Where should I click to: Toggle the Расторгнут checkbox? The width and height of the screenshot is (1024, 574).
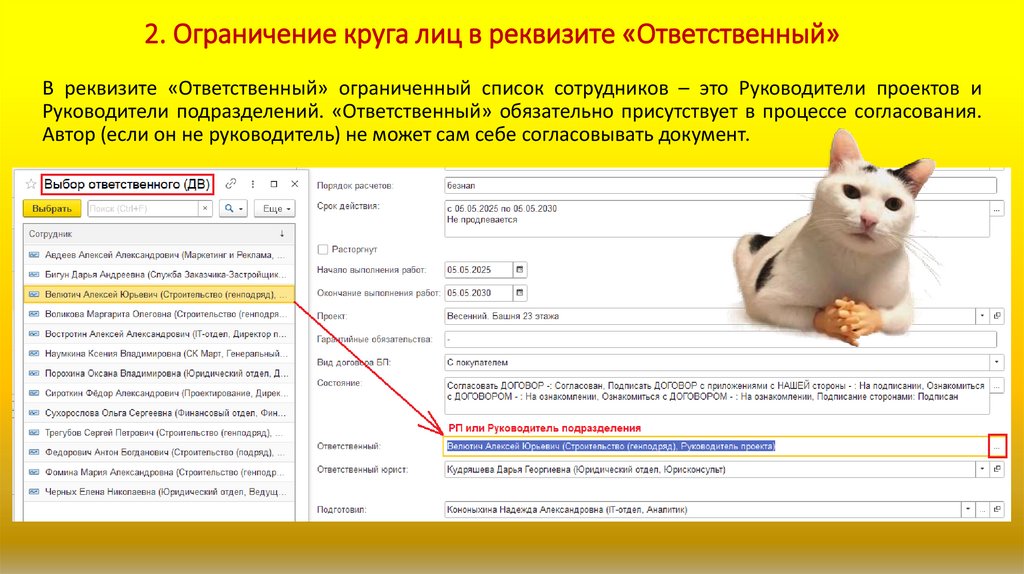pyautogui.click(x=323, y=249)
